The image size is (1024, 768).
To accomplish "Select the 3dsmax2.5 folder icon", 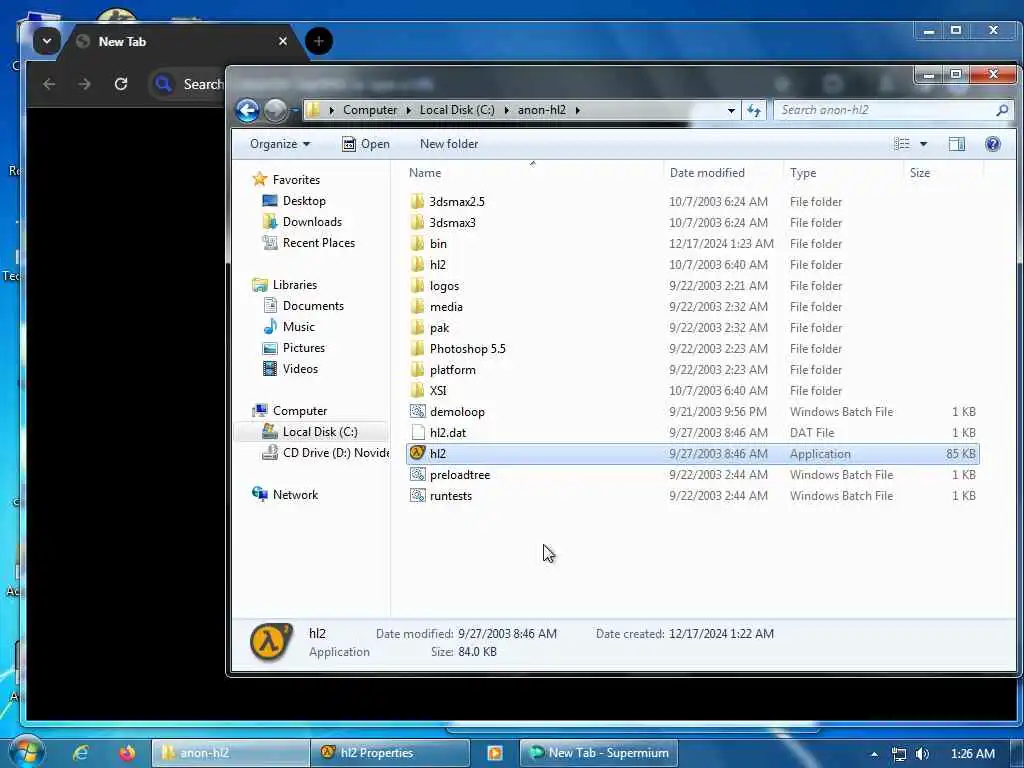I will [x=417, y=201].
